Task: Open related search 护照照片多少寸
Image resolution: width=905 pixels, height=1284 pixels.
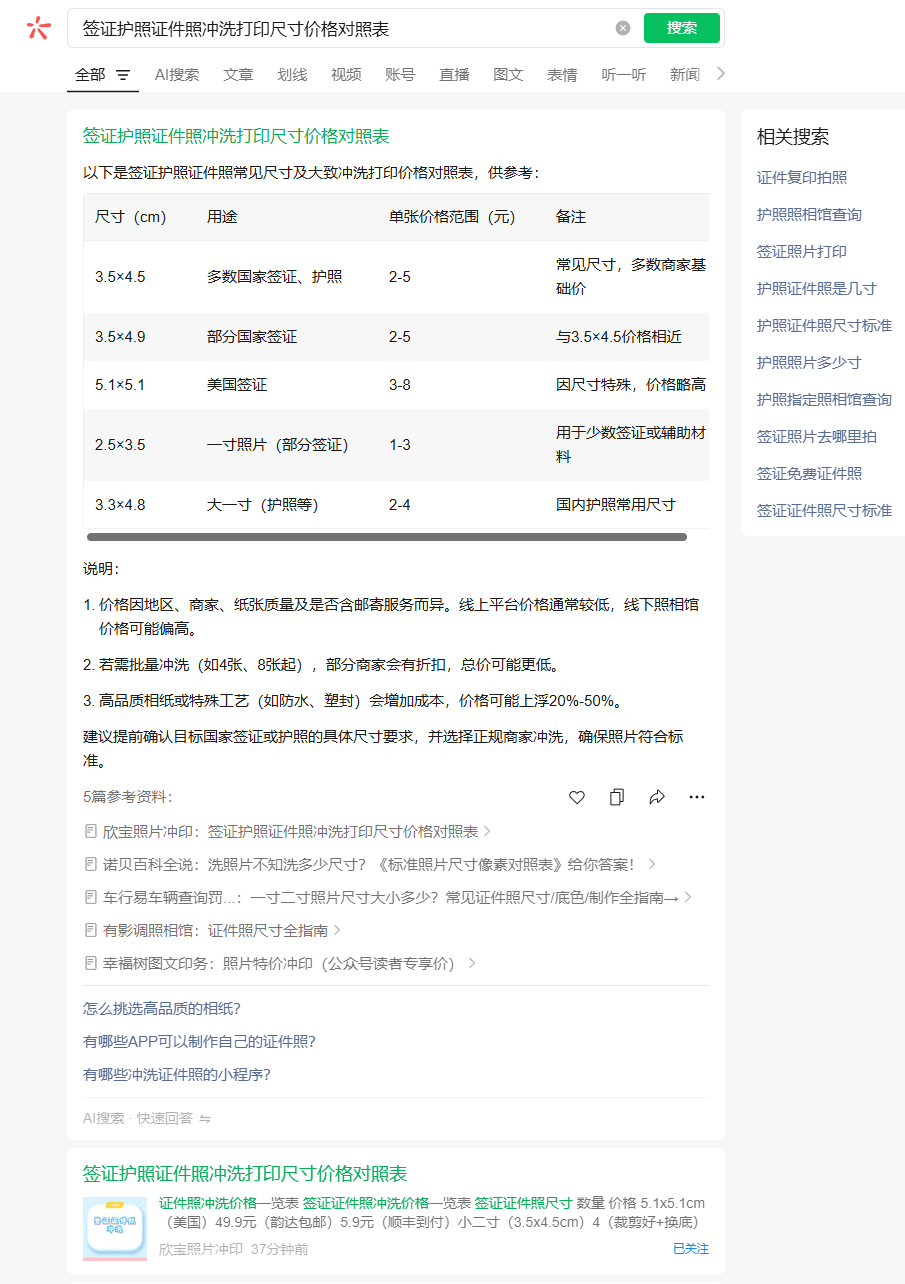Action: 809,362
